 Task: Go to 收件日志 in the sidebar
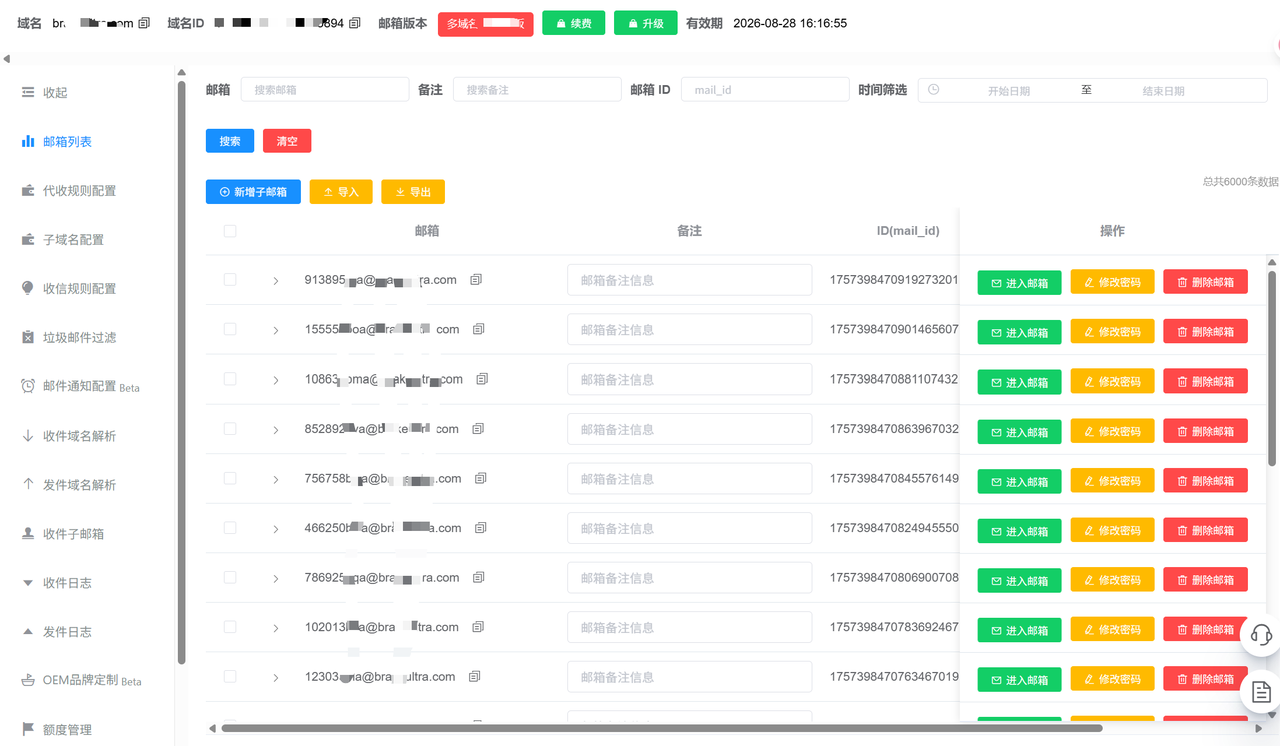(x=67, y=583)
